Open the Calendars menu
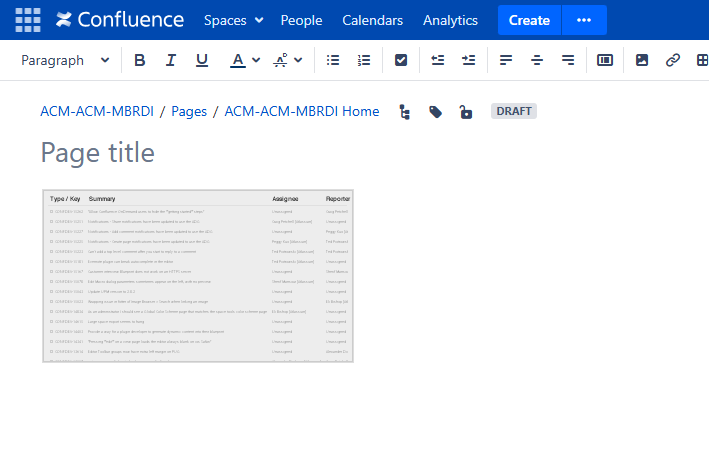 pyautogui.click(x=372, y=20)
